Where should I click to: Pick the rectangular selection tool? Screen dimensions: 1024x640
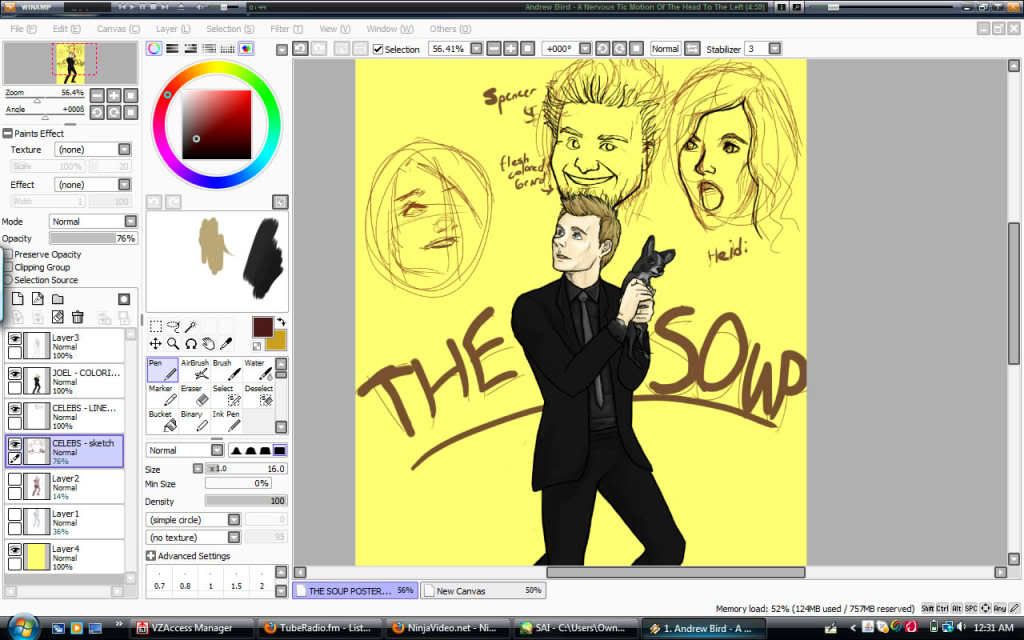coord(155,326)
